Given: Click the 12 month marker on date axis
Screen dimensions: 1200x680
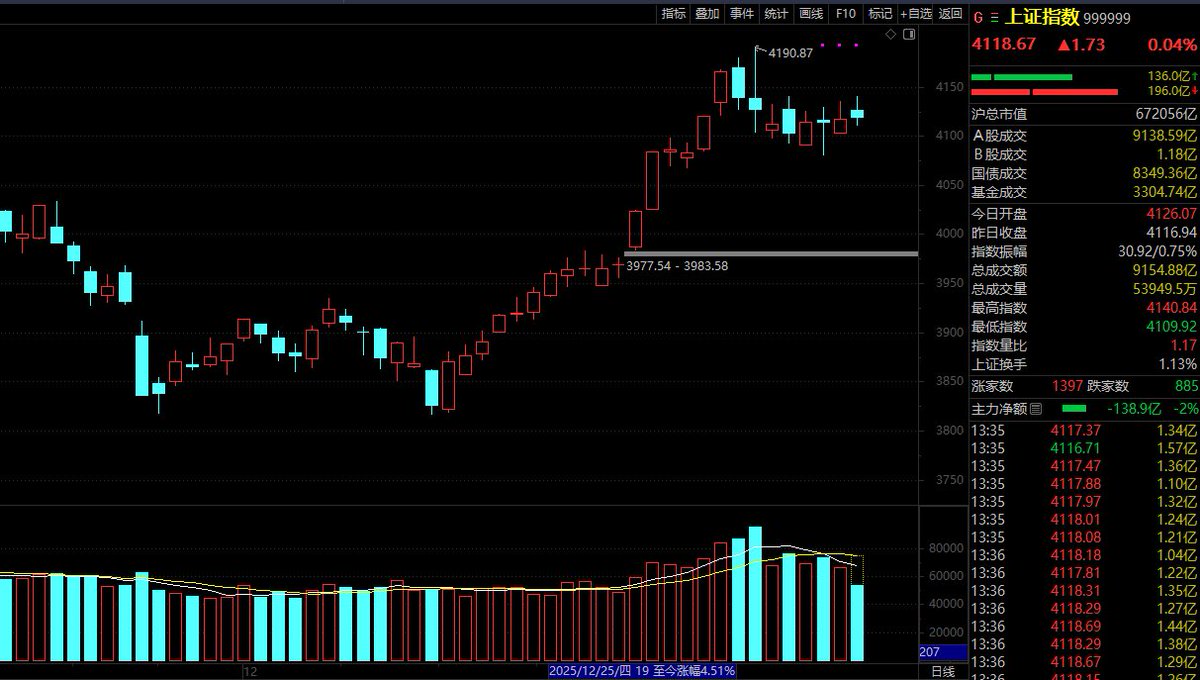Looking at the screenshot, I should tap(251, 671).
